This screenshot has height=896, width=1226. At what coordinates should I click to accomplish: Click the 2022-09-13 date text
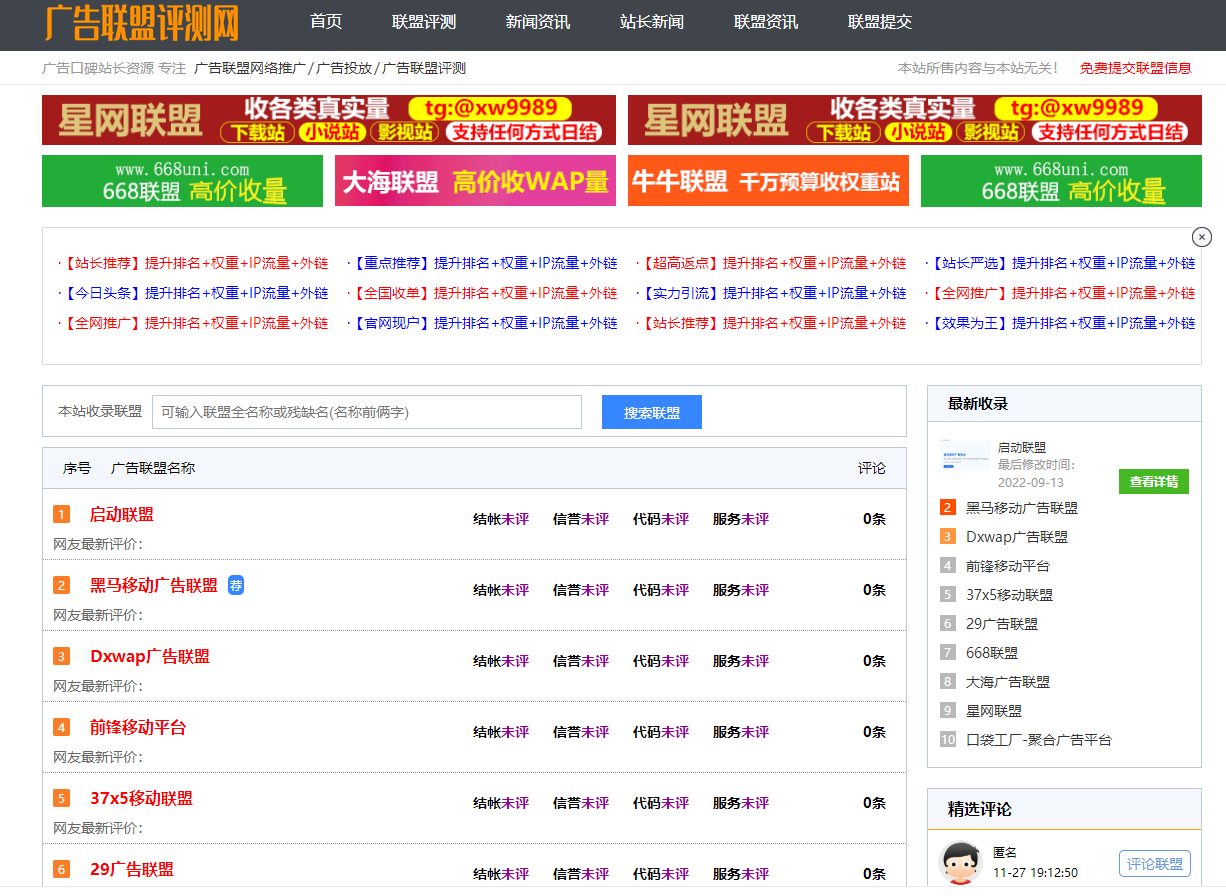(x=1031, y=483)
